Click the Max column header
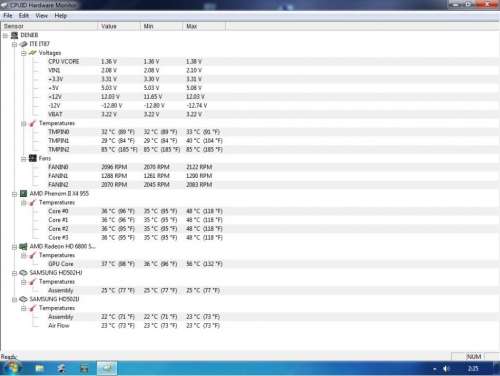Screen dimensions: 500x376 204,26
